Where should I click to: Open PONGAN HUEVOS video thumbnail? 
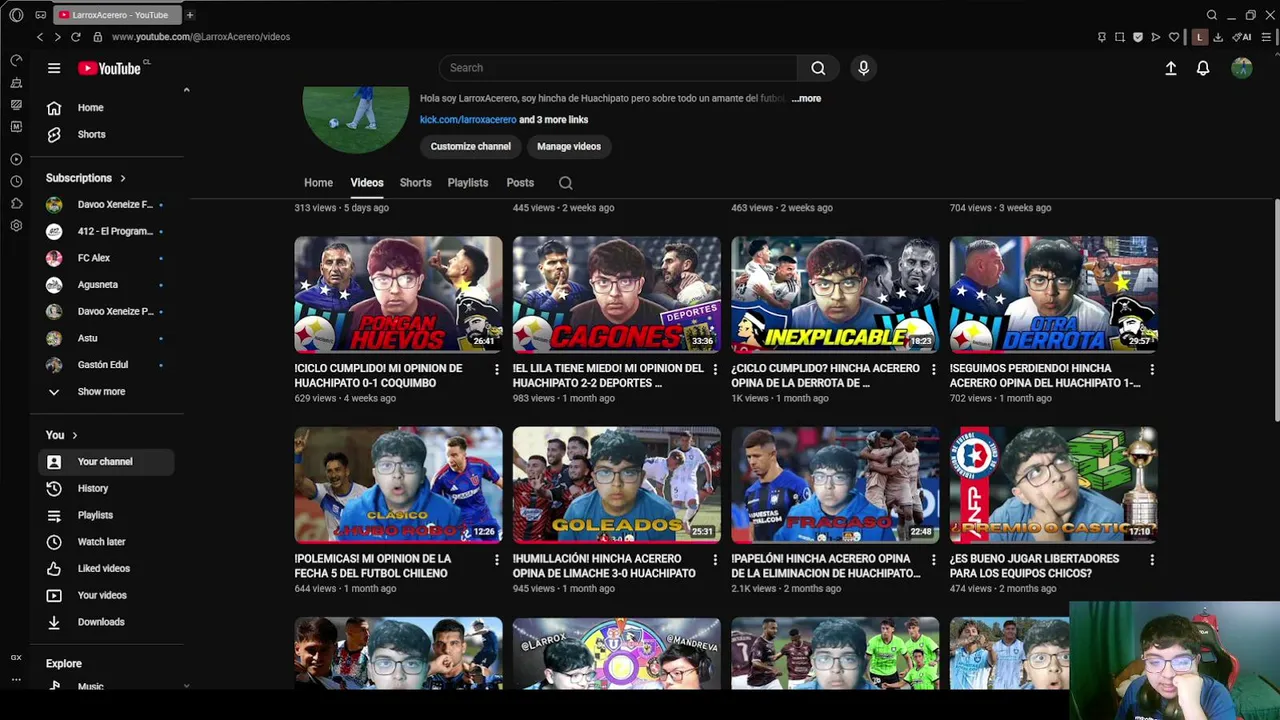coord(398,294)
